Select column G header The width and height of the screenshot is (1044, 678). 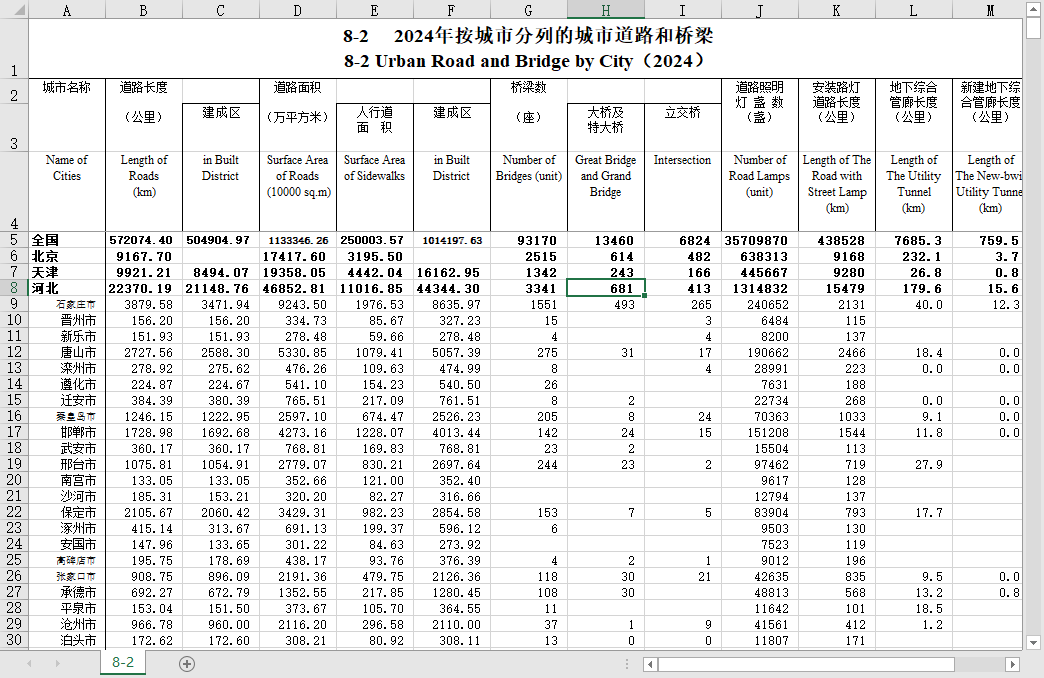[529, 10]
